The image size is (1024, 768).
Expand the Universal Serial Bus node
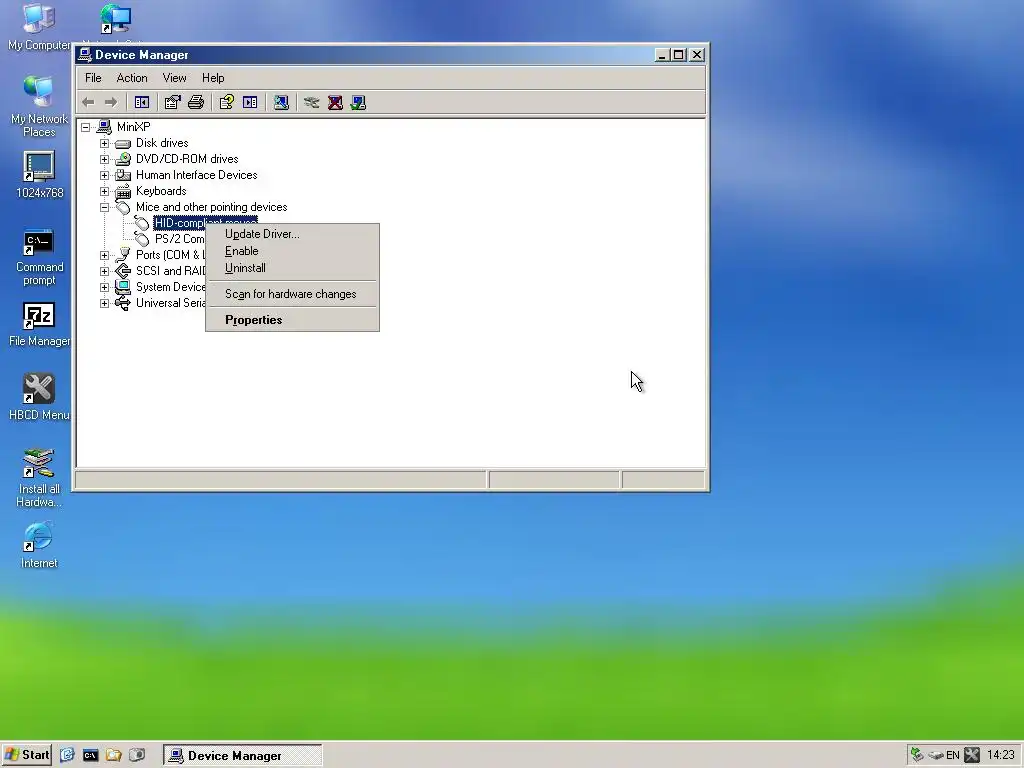(x=104, y=303)
